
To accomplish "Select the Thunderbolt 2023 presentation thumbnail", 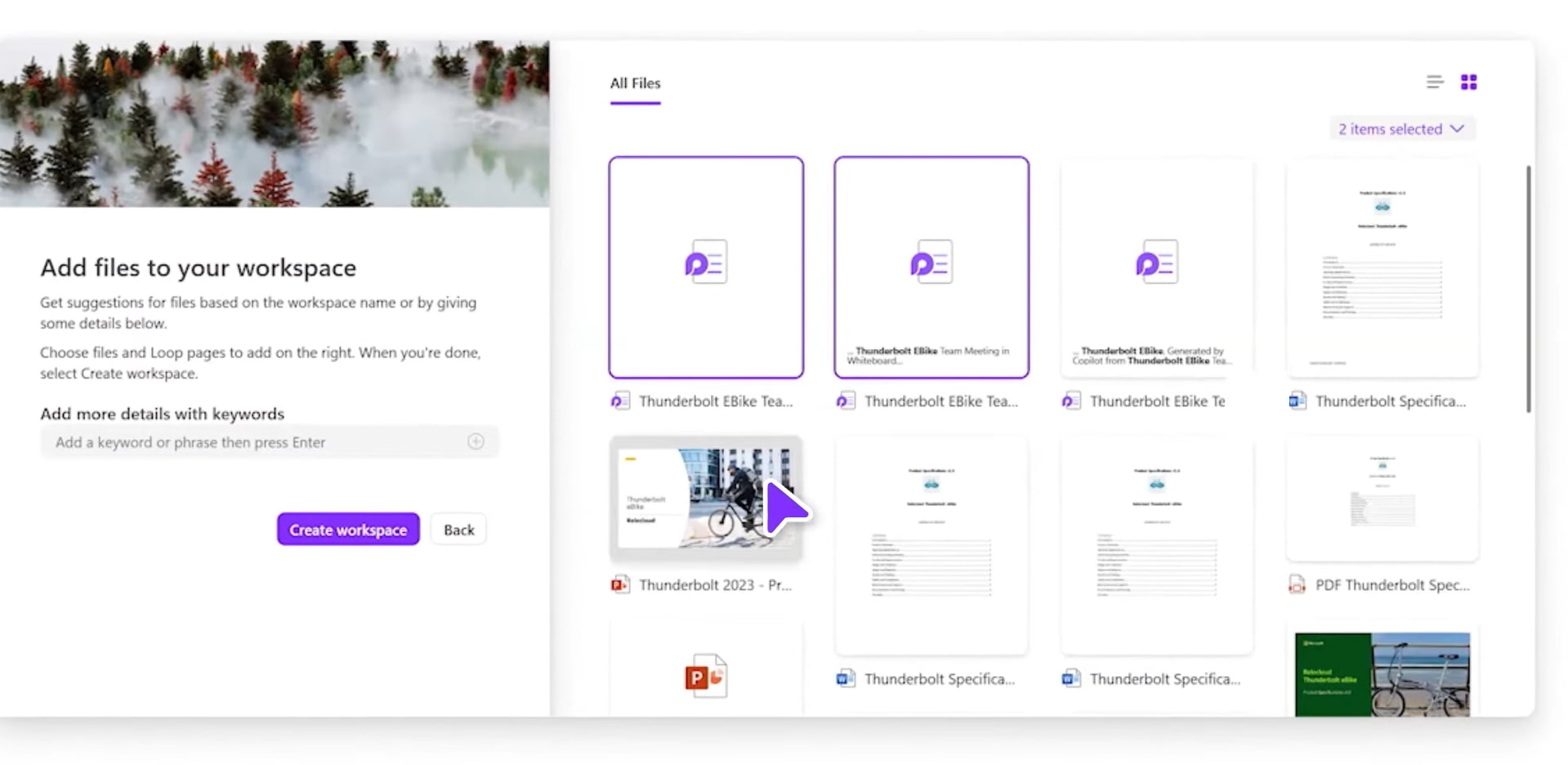I will 706,499.
